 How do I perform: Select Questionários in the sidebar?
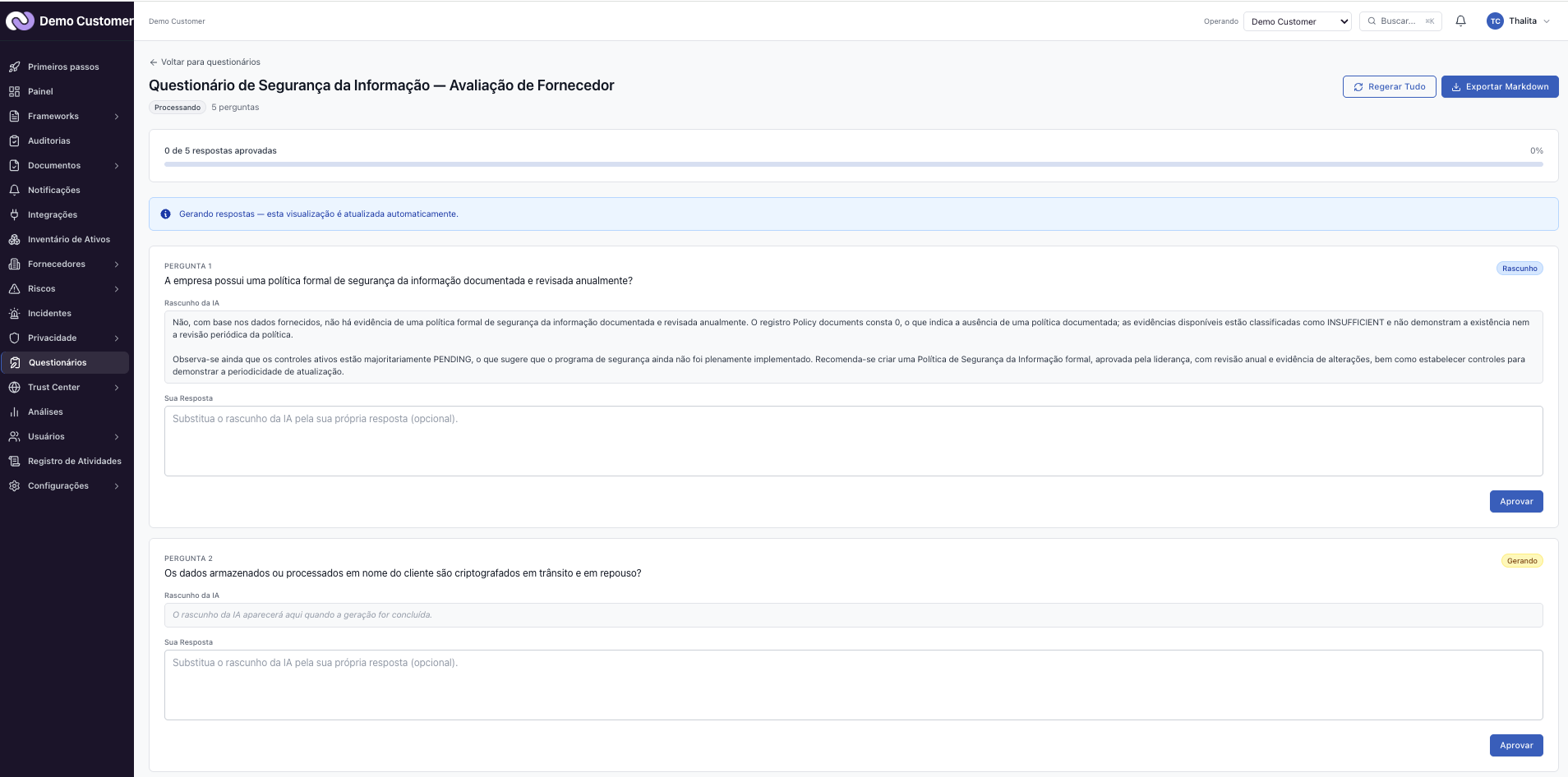[x=66, y=362]
